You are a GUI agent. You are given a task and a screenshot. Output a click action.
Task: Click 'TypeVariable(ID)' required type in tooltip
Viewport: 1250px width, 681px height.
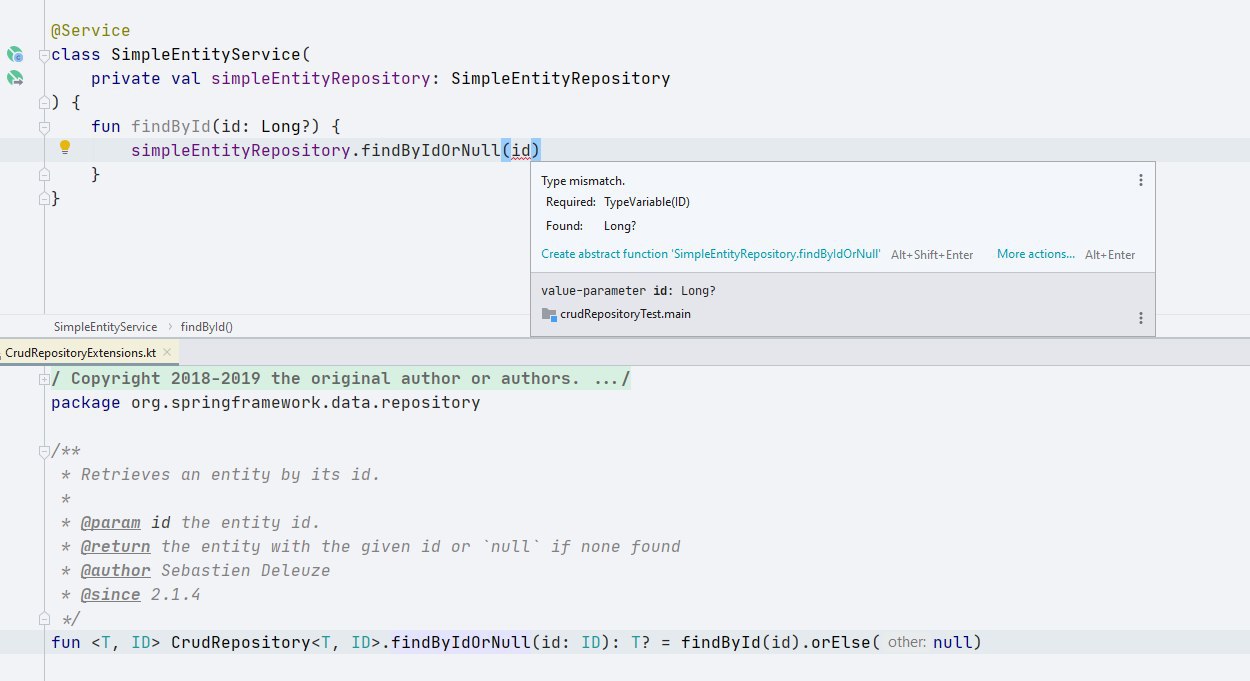pos(647,202)
